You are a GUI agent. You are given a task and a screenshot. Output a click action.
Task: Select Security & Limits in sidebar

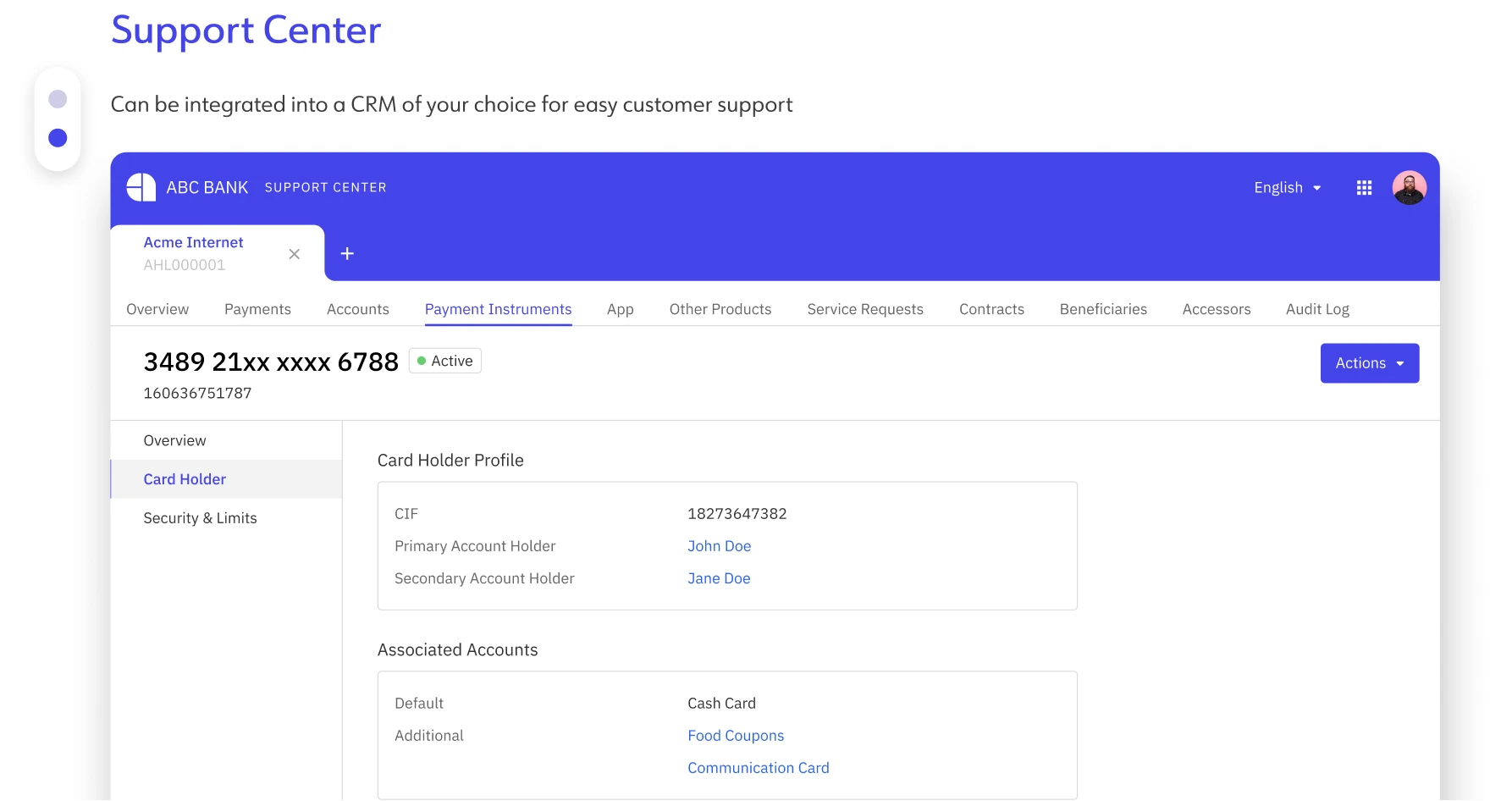[x=200, y=518]
